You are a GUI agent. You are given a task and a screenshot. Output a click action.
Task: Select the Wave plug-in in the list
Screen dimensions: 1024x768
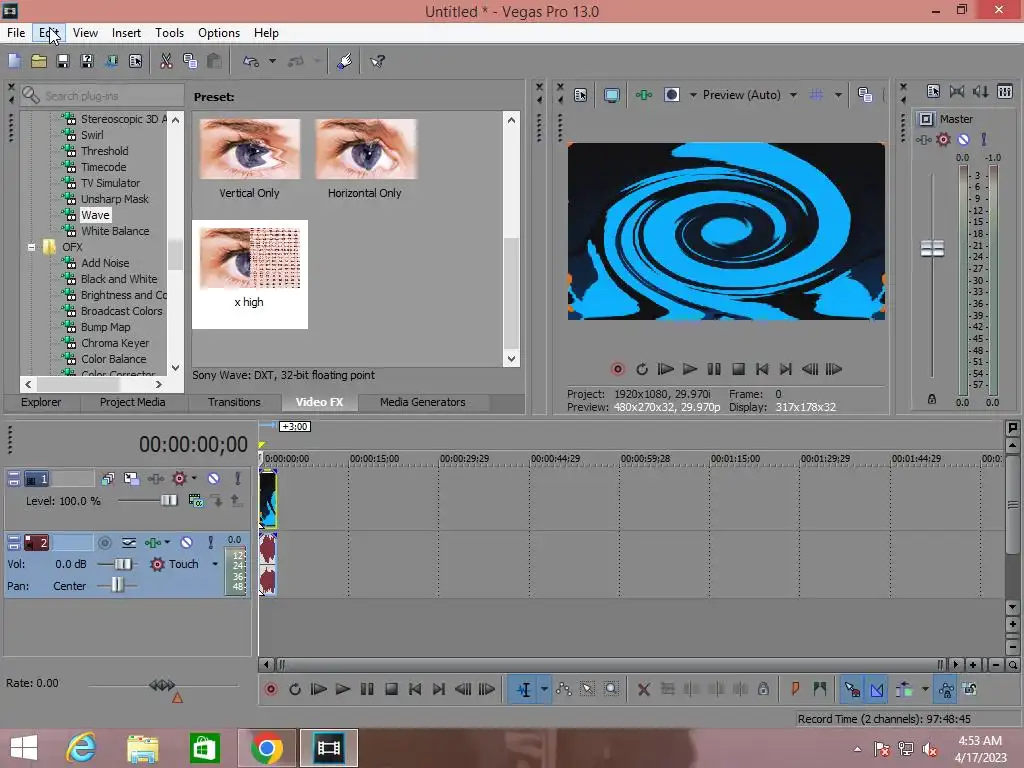[95, 216]
